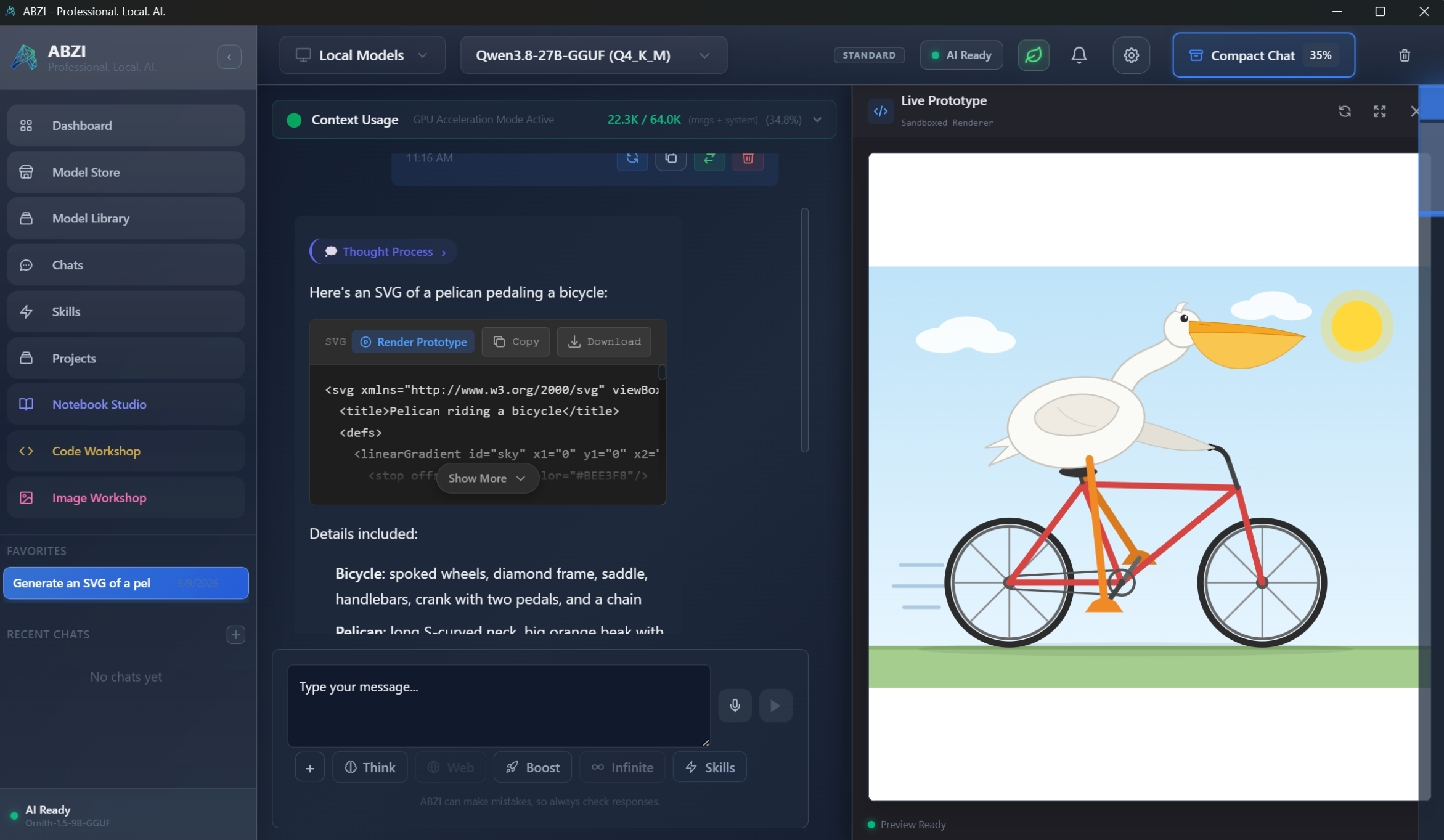Download the SVG file
This screenshot has height=840, width=1444.
(604, 341)
